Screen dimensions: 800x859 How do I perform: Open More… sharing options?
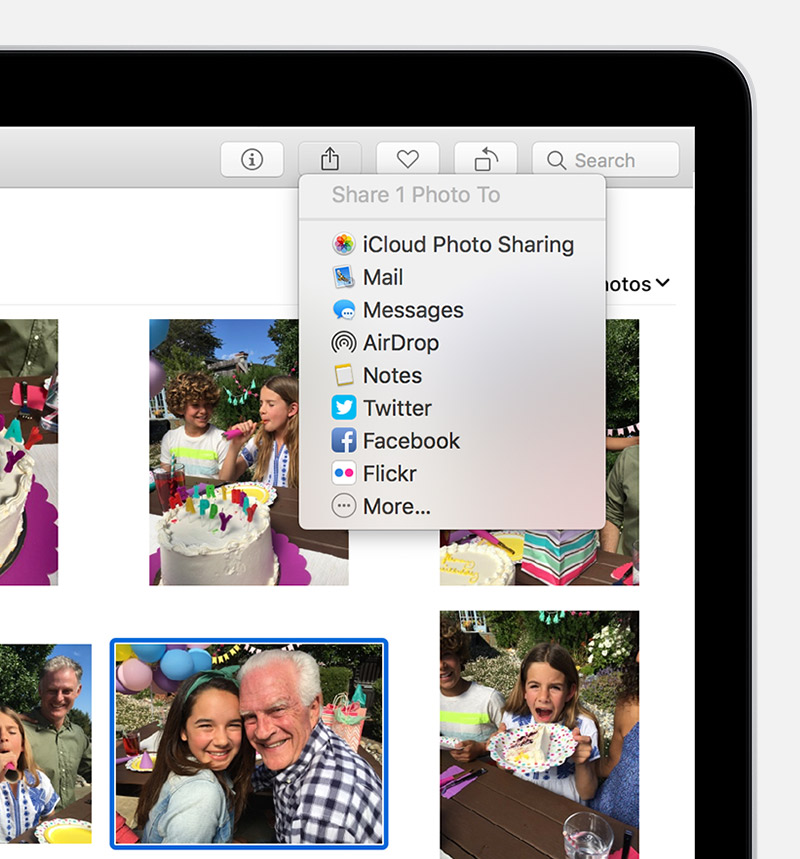click(452, 507)
